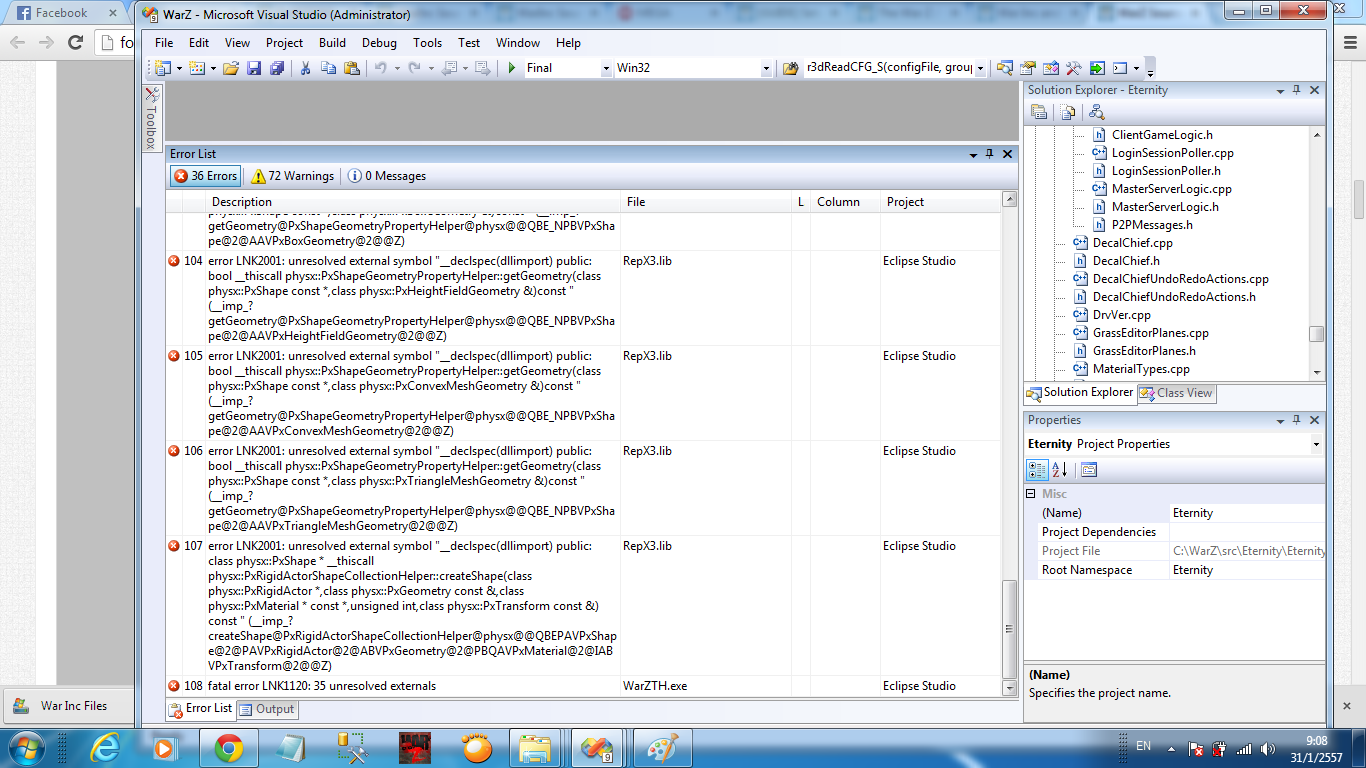The width and height of the screenshot is (1366, 768).
Task: Click the Undo arrow icon
Action: (x=380, y=68)
